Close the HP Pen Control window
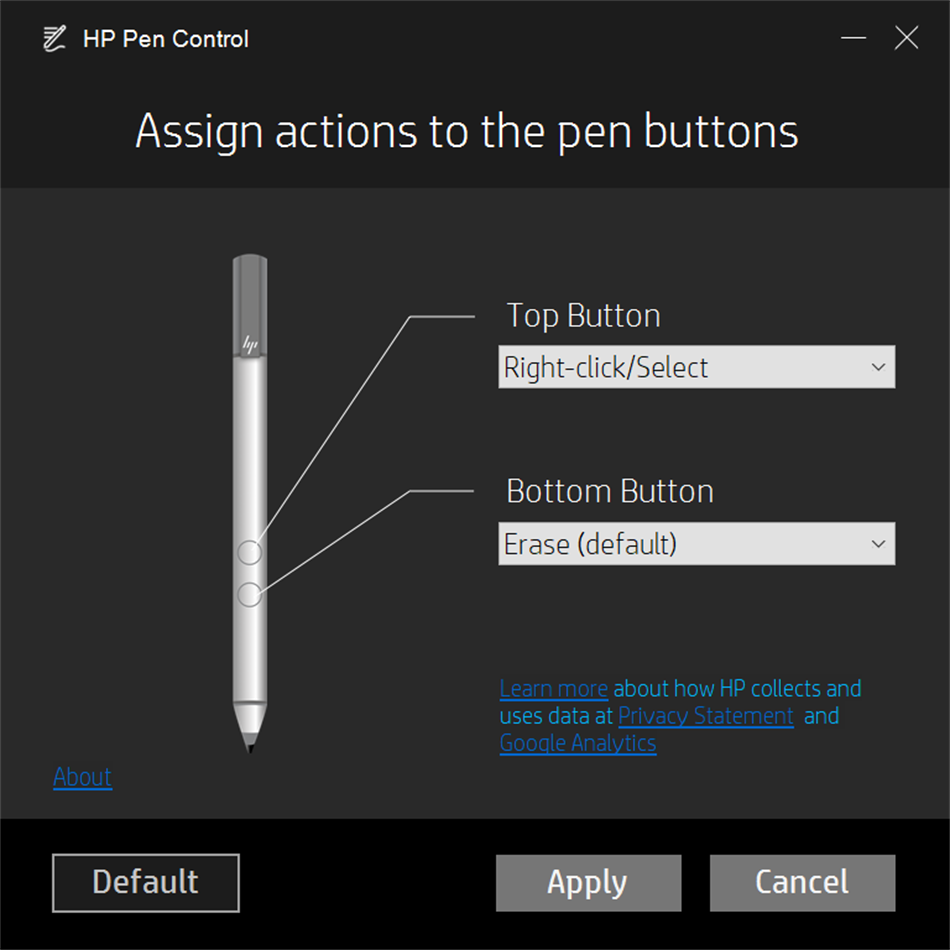 906,39
